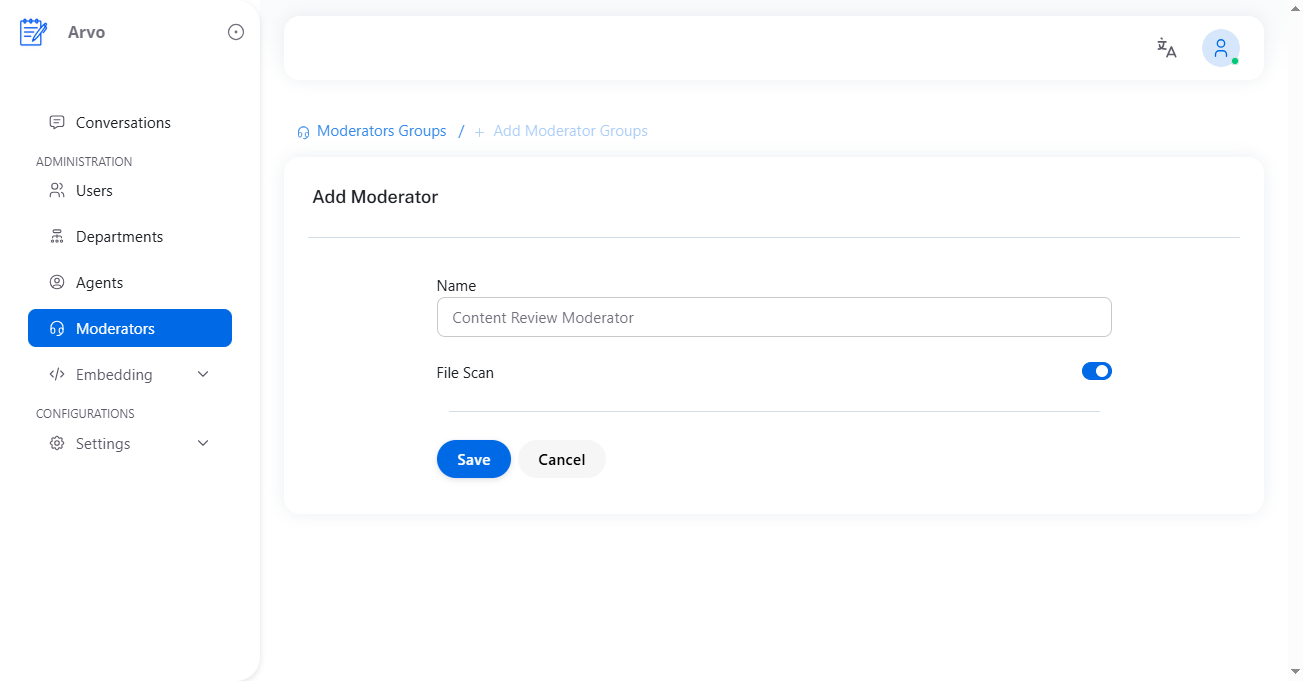1303x681 pixels.
Task: Open Departments via its sidebar icon
Action: click(57, 236)
